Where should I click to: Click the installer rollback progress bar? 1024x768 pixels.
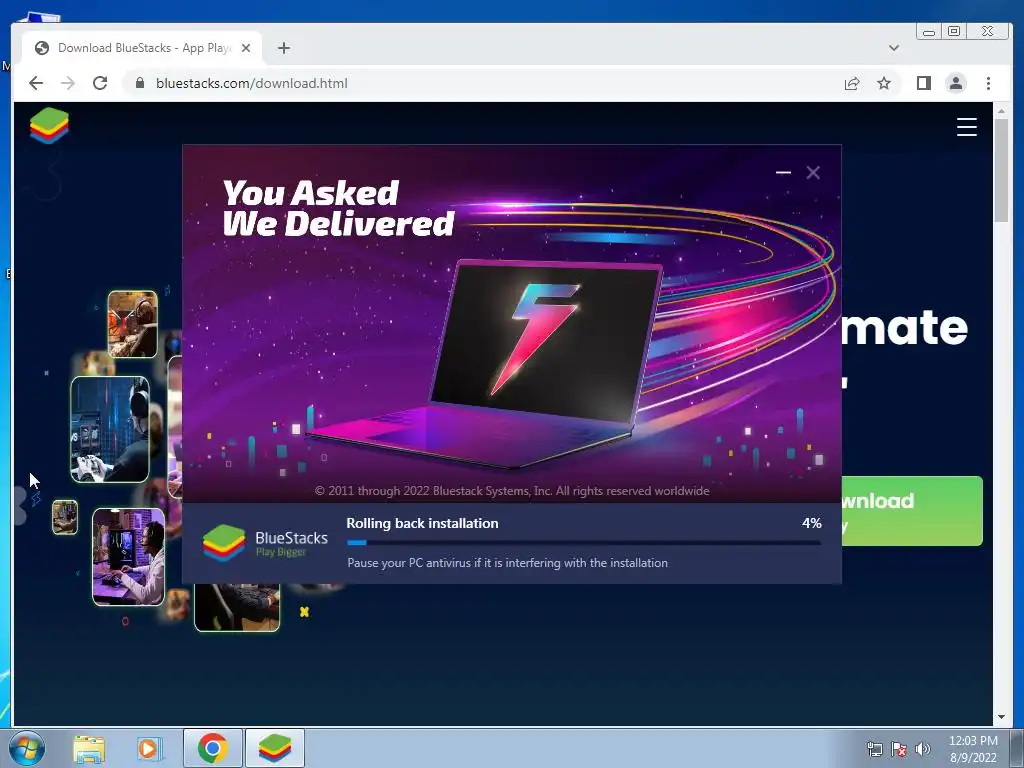tap(584, 543)
